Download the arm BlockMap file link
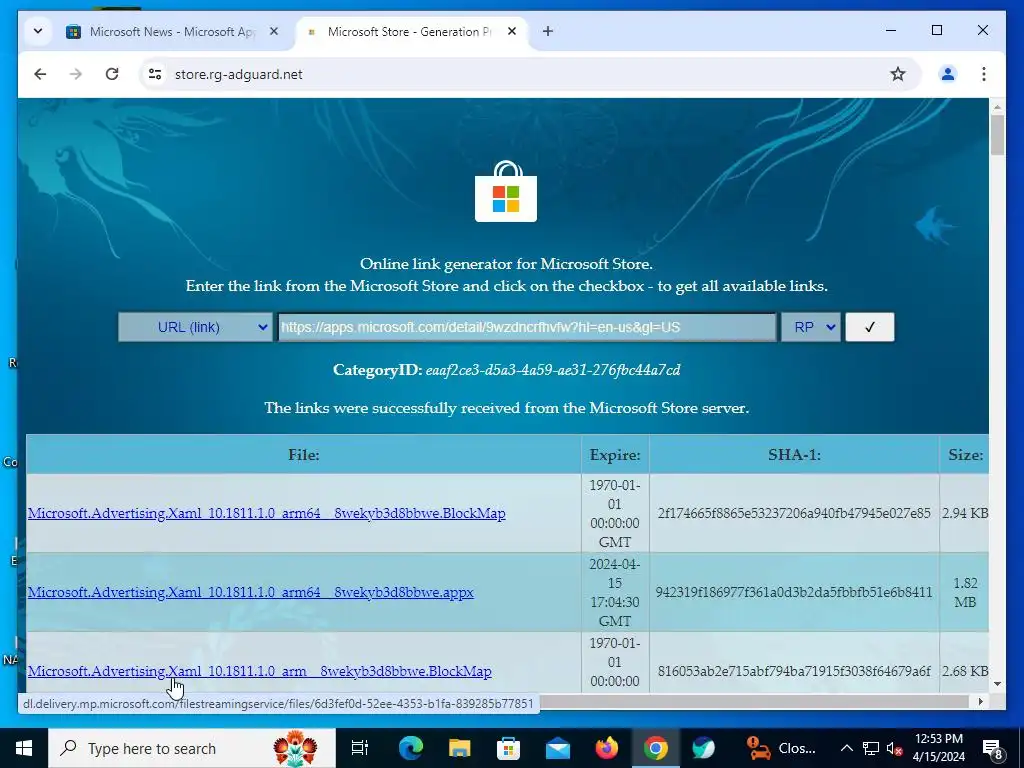The image size is (1024, 768). pos(259,671)
